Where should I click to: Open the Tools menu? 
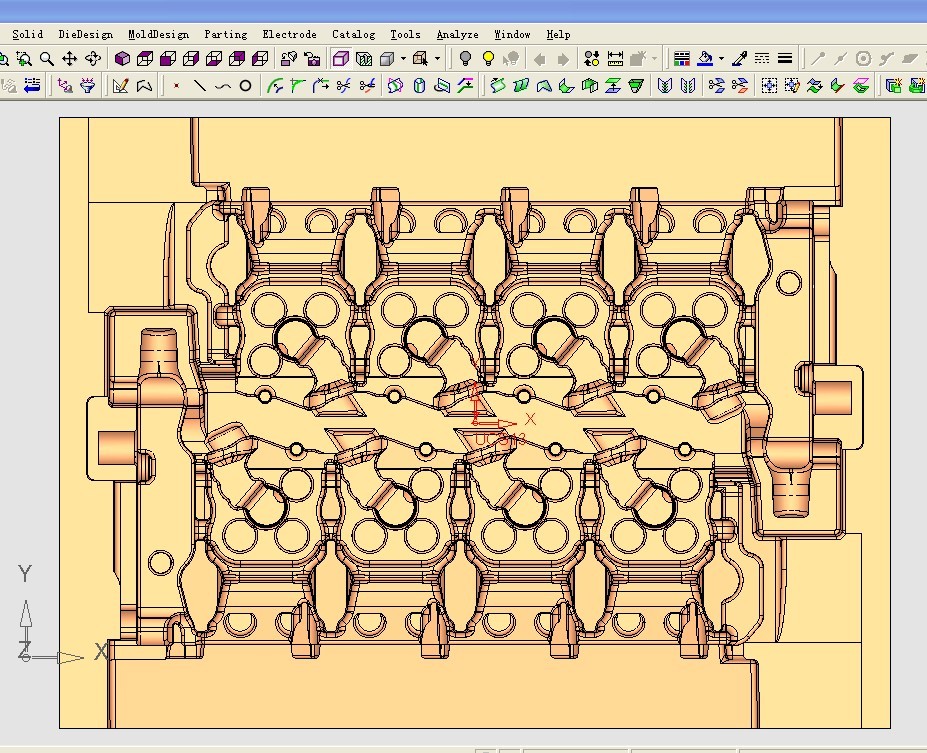pos(406,34)
